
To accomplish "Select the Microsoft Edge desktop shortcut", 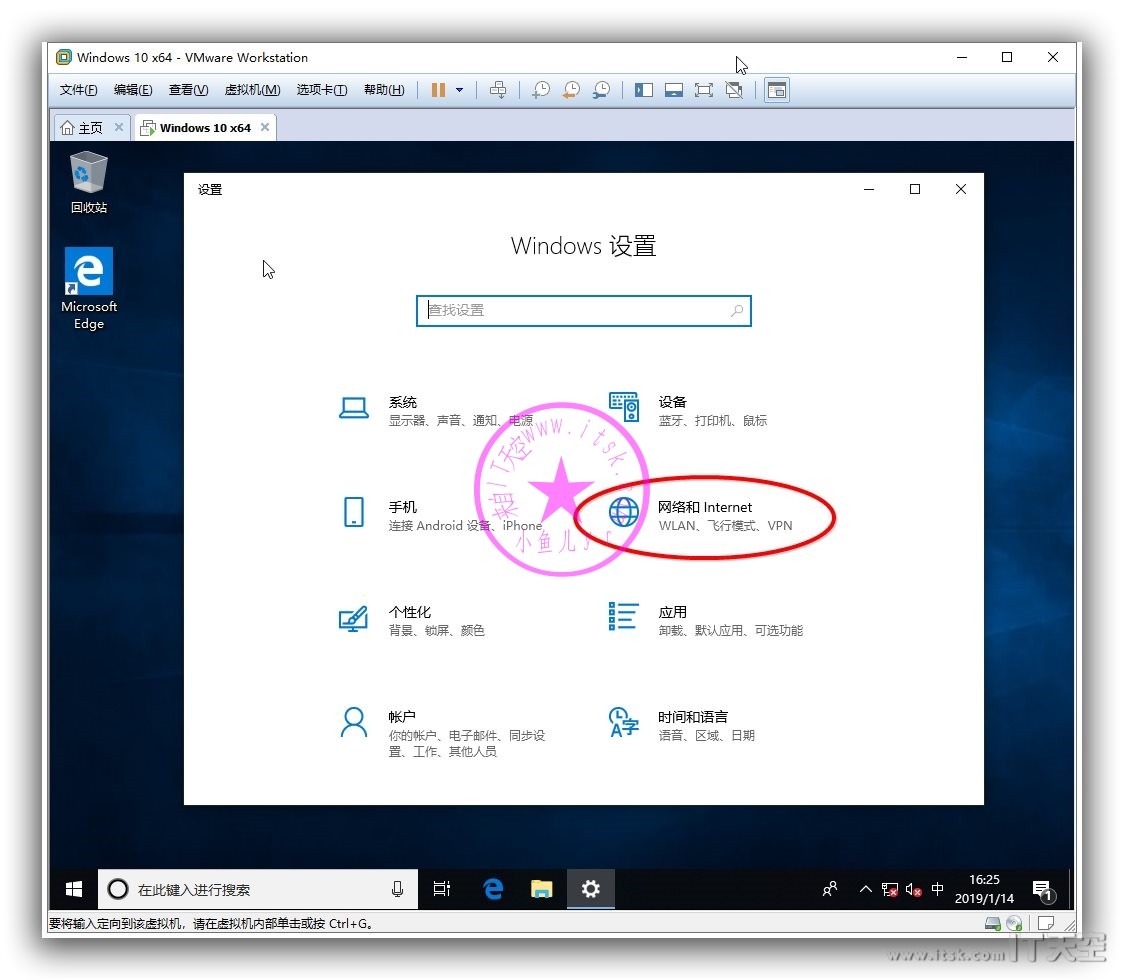I will point(89,289).
